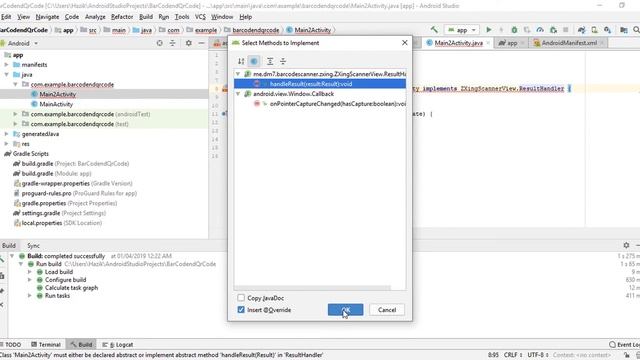
Task: Open the profiler gauge icon in the toolbar
Action: [x=540, y=30]
